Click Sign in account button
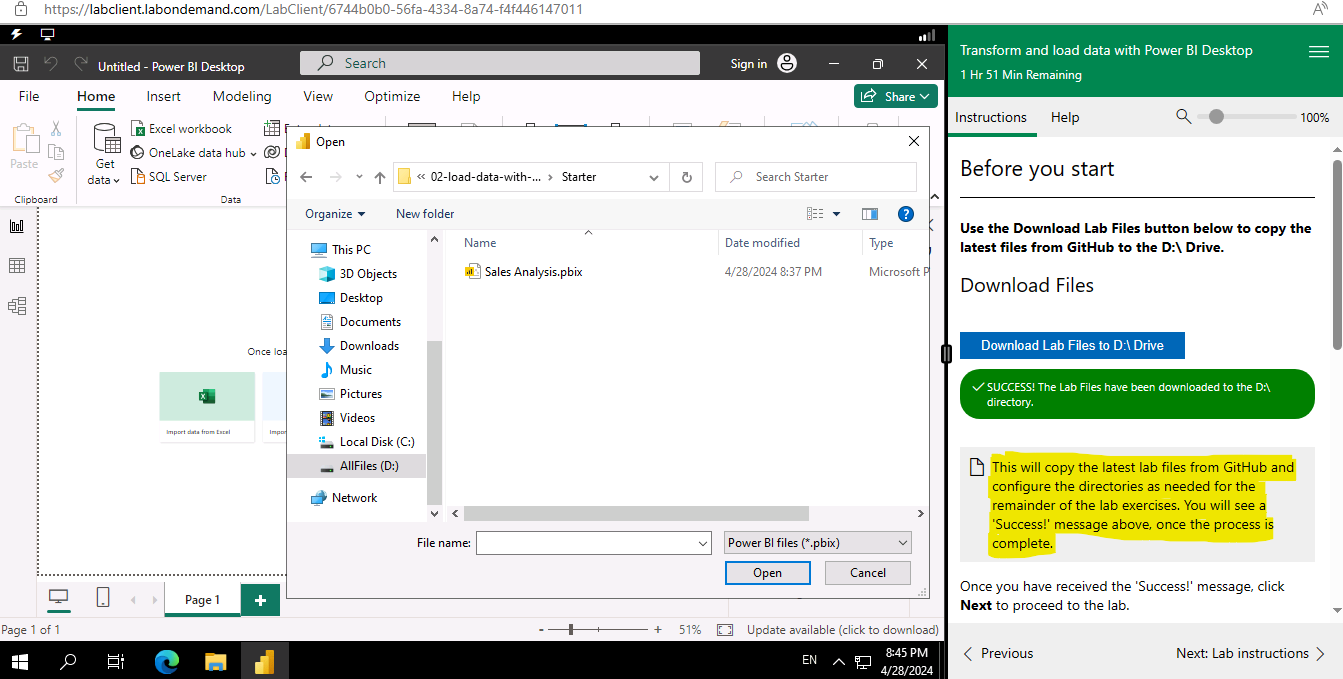The width and height of the screenshot is (1343, 679). 764,64
